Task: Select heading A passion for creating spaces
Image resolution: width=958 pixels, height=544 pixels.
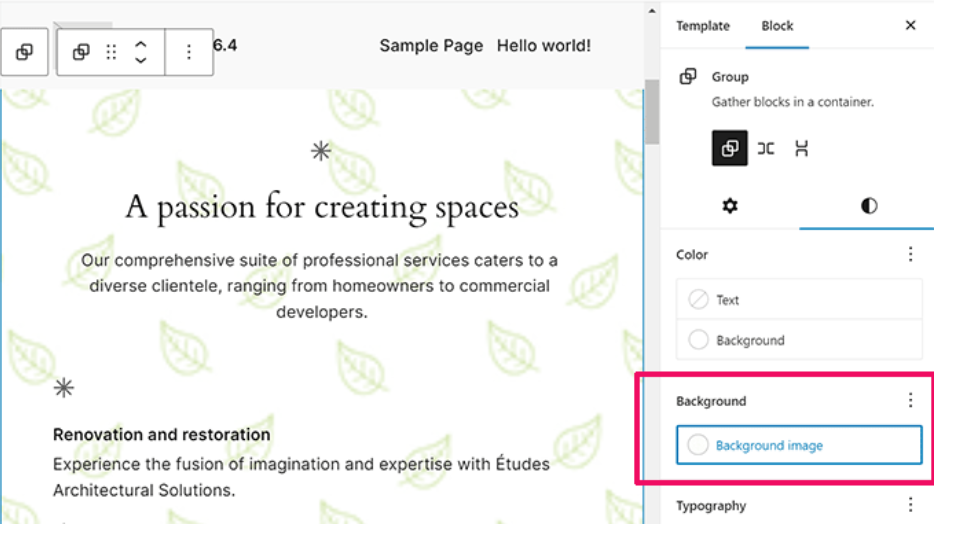Action: (322, 208)
